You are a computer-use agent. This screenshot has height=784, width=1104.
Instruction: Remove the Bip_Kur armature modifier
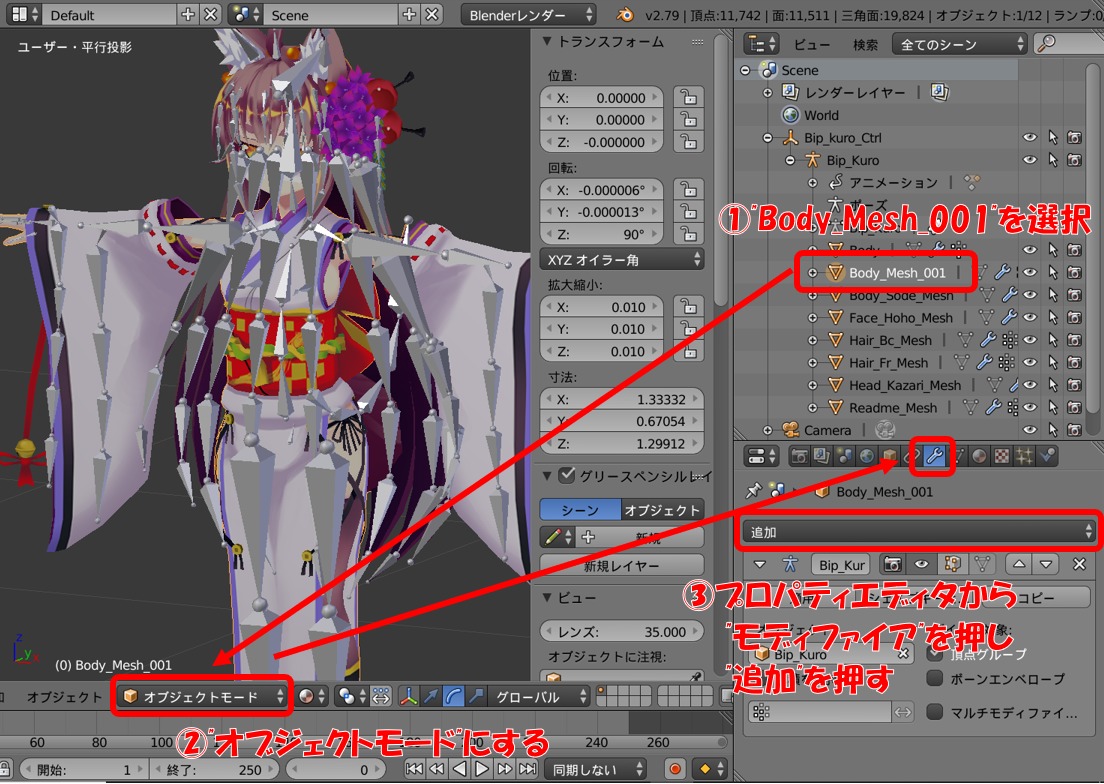[x=1079, y=565]
